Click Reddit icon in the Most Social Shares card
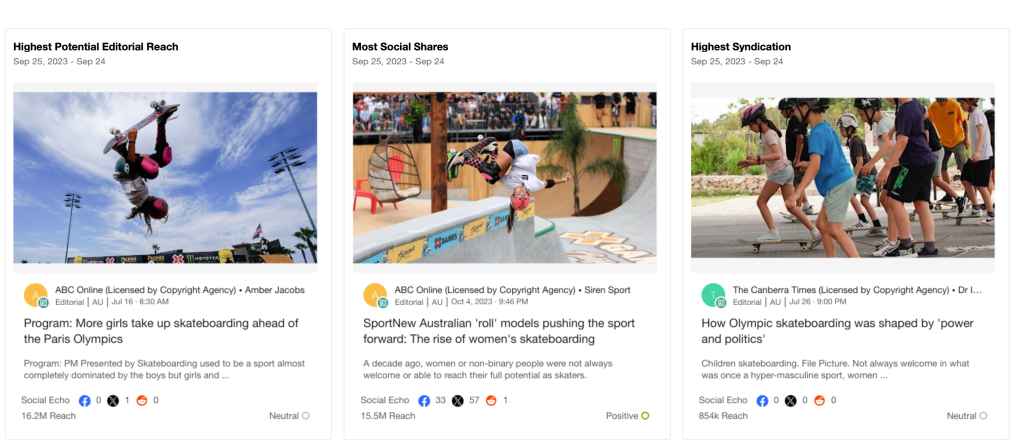This screenshot has height=445, width=1024. [x=491, y=400]
